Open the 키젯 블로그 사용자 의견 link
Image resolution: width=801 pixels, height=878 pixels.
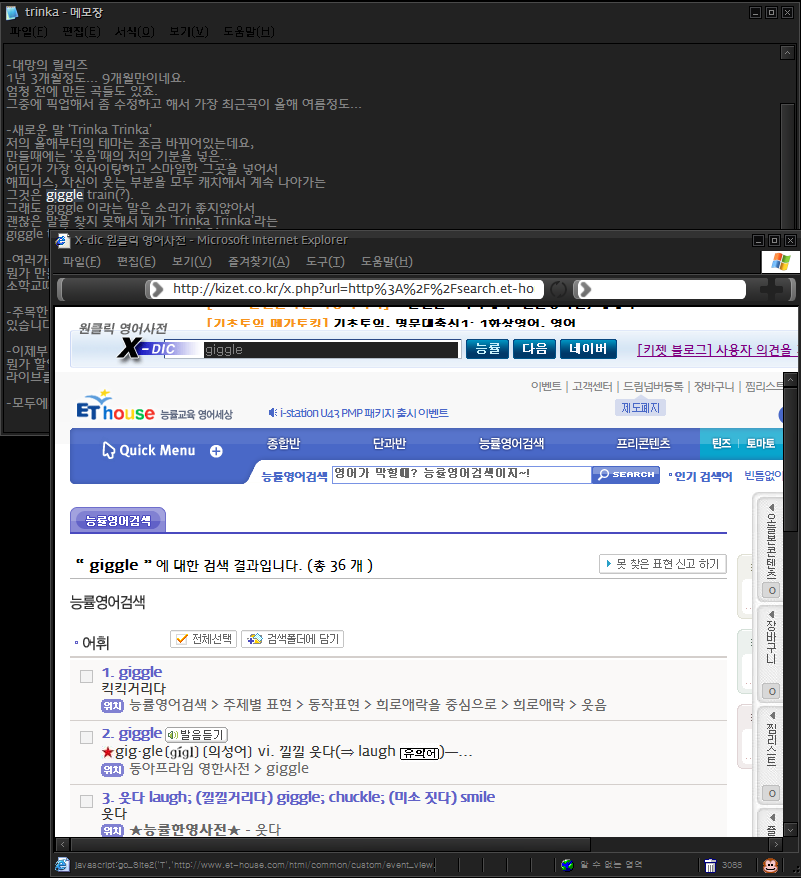coord(718,350)
